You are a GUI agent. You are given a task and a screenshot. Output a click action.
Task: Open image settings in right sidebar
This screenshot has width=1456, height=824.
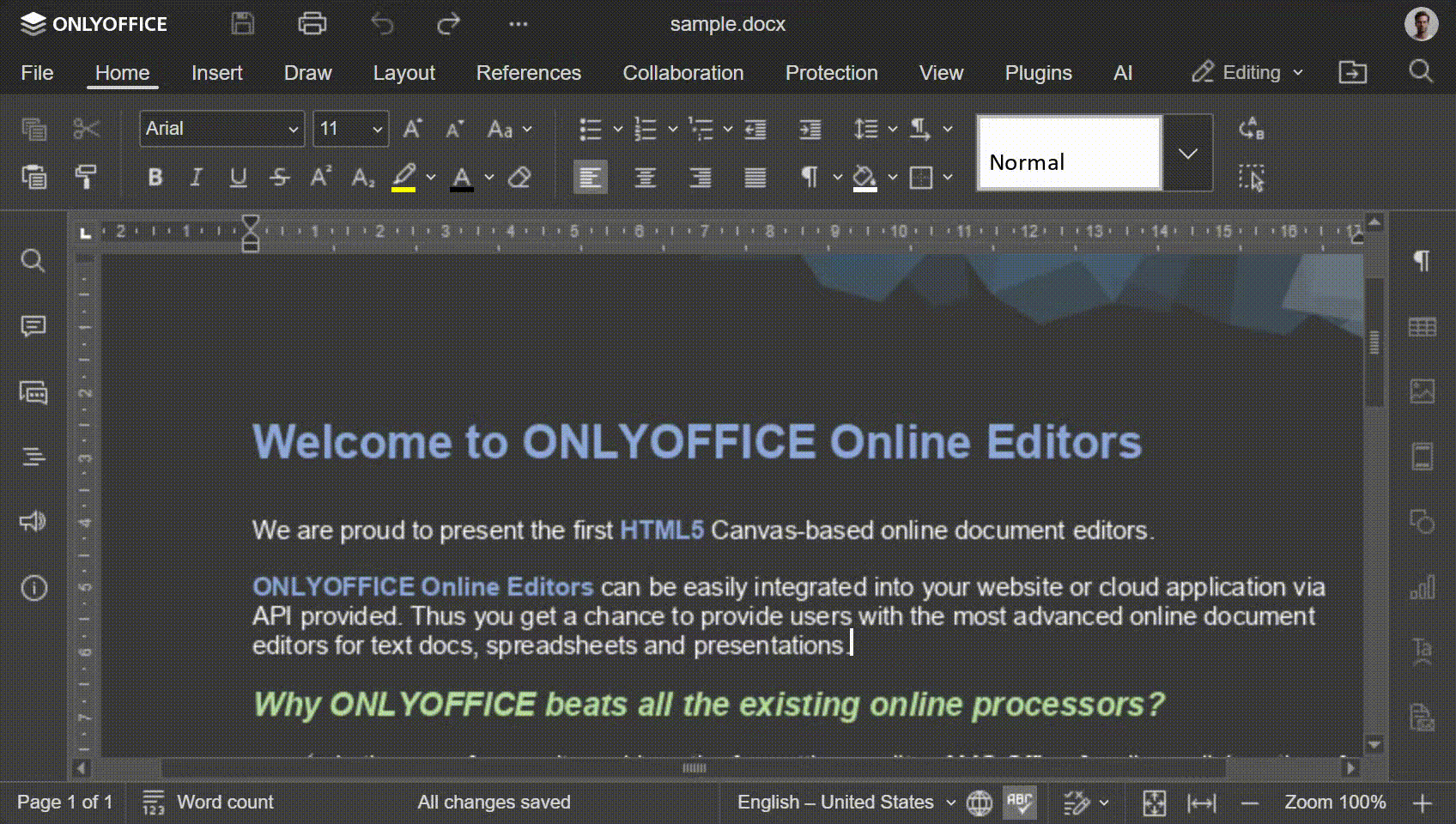(1422, 391)
